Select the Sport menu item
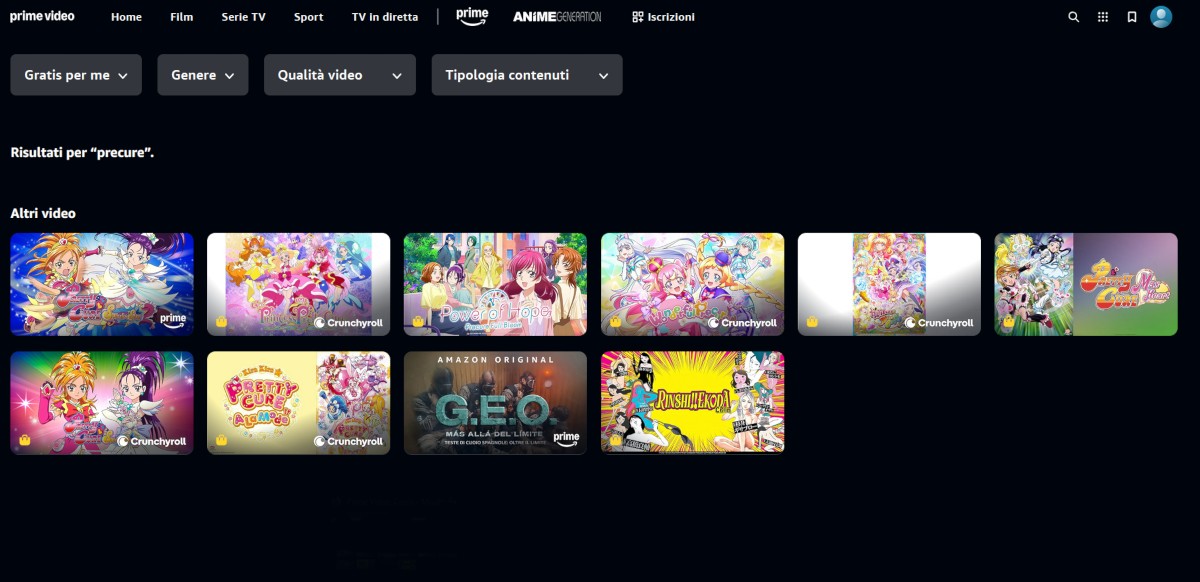The width and height of the screenshot is (1200, 582). pyautogui.click(x=309, y=17)
